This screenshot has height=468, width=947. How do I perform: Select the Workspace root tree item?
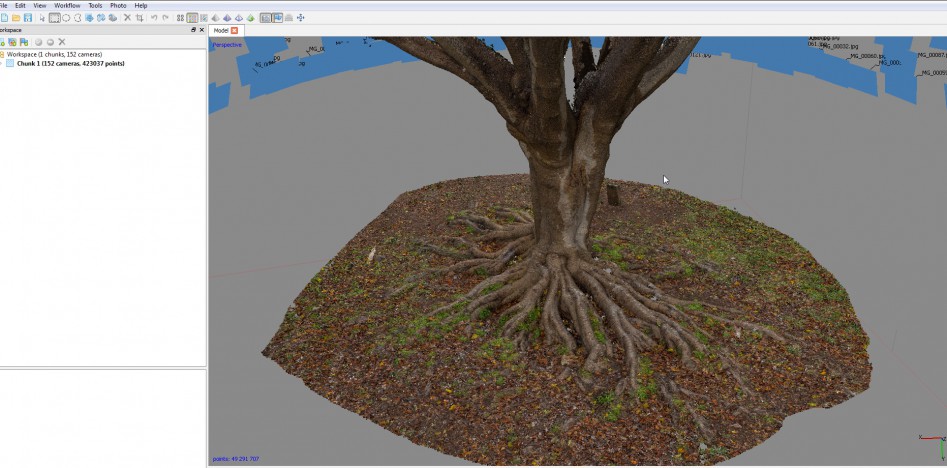click(x=54, y=54)
